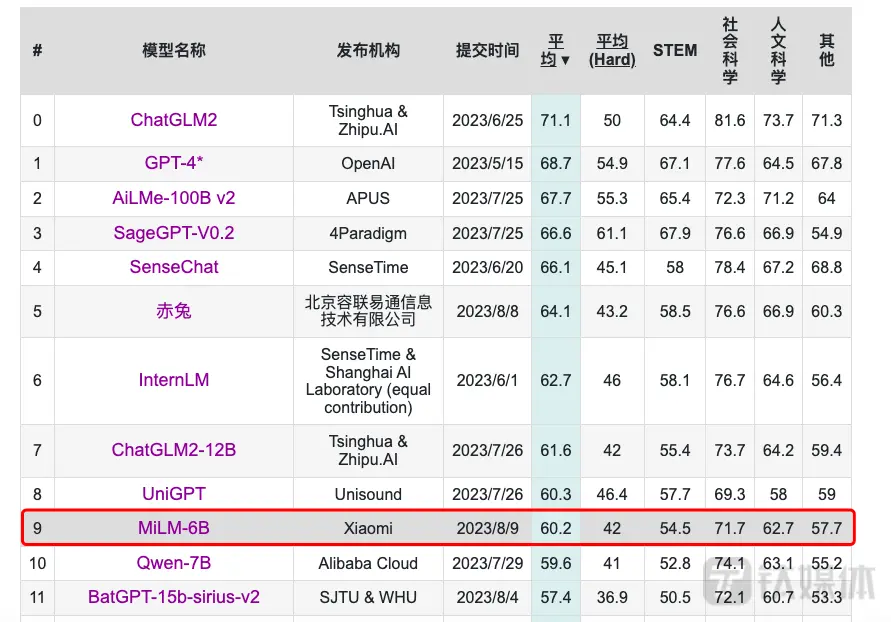Click the 人文科学 column header
This screenshot has width=891, height=622.
778,51
